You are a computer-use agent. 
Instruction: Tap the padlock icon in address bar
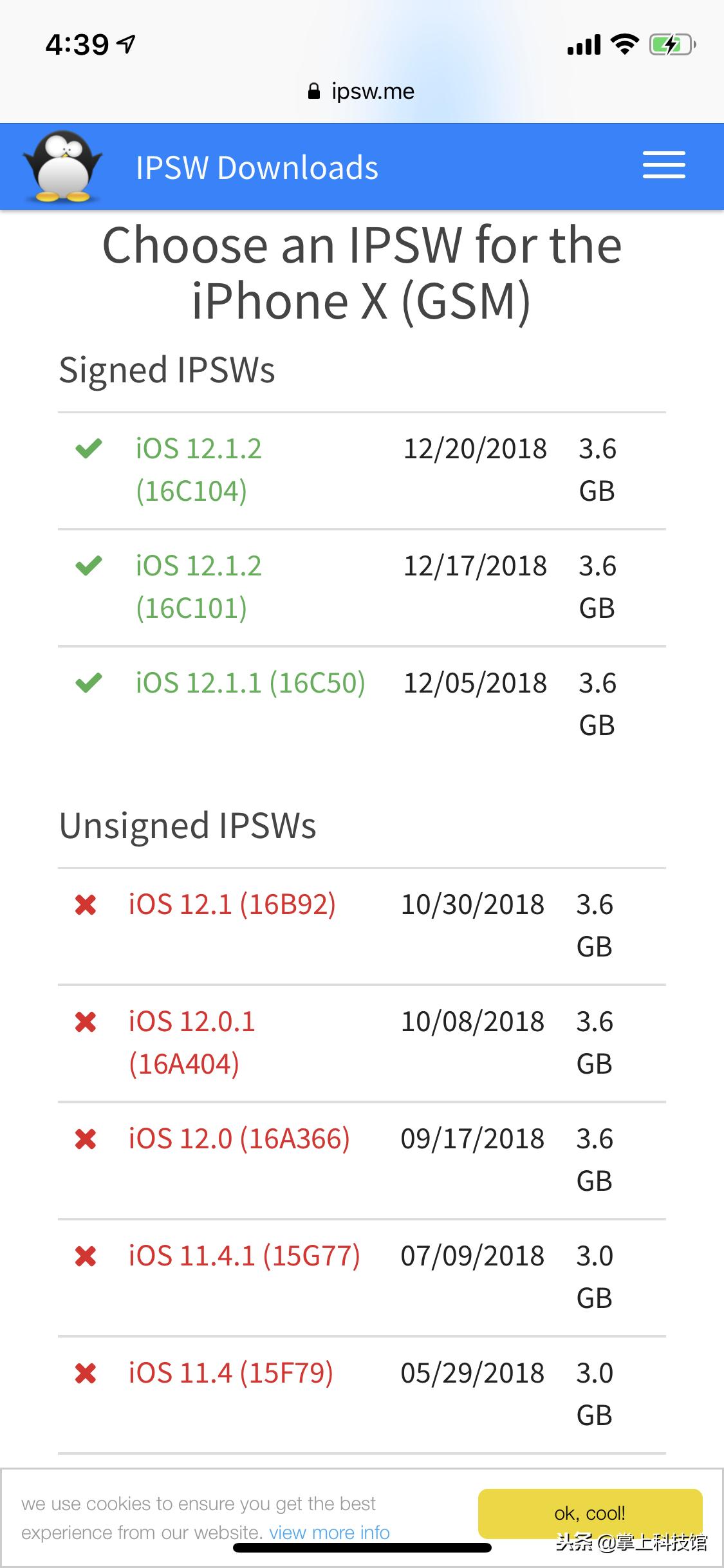tap(313, 91)
